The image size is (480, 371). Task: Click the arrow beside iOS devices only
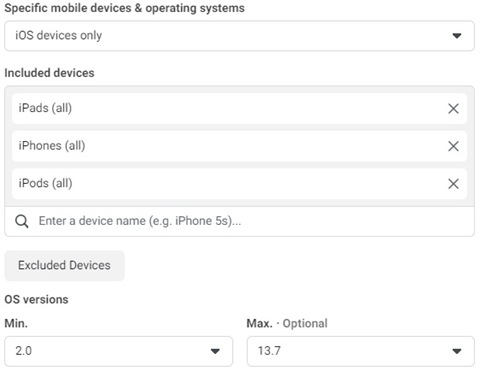click(457, 36)
